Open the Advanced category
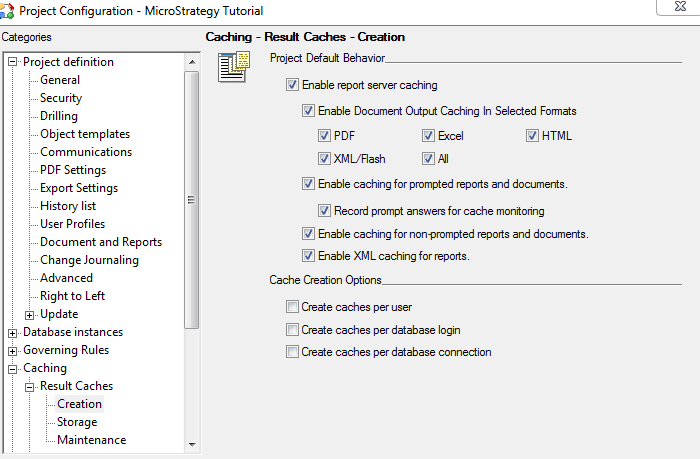700x459 pixels. [x=67, y=278]
